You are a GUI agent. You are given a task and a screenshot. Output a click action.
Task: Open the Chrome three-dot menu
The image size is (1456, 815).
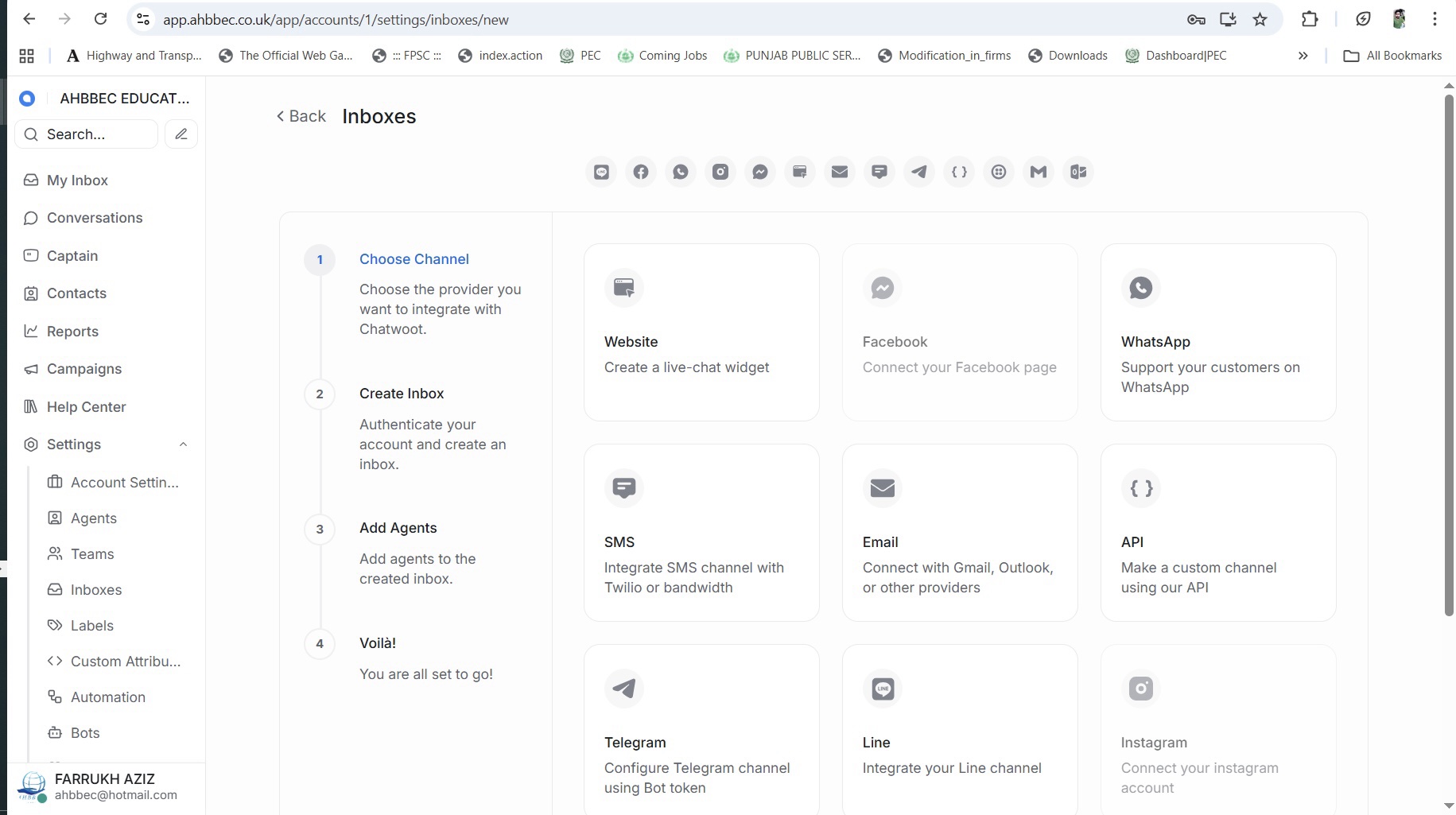(x=1435, y=20)
